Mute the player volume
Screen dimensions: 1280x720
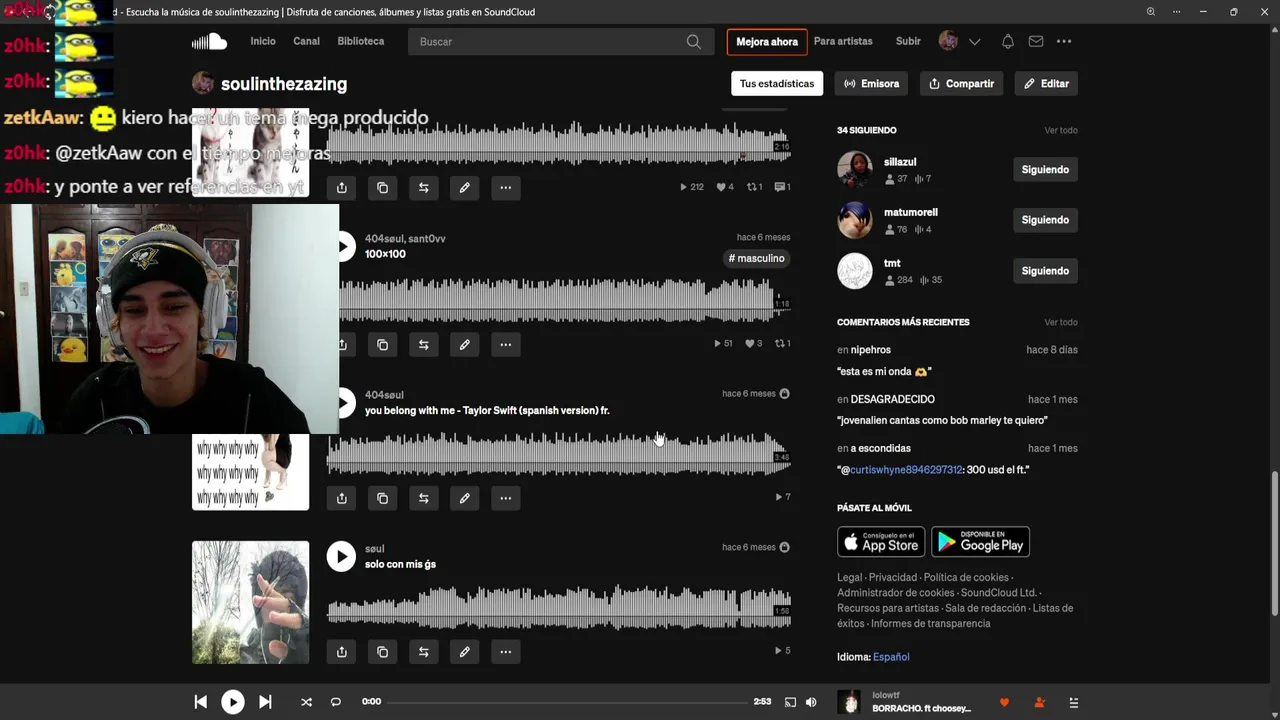[811, 702]
